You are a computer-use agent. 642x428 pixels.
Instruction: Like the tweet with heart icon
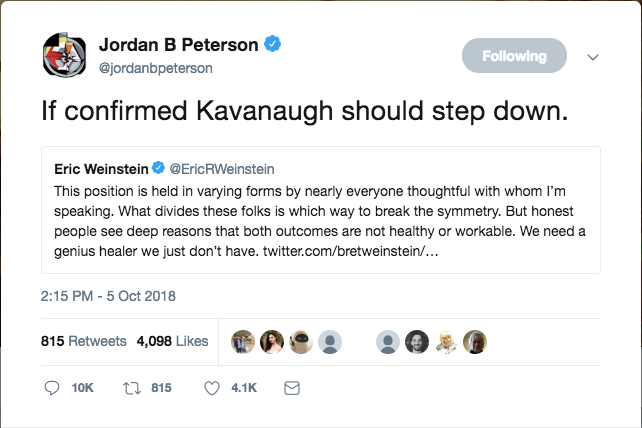tap(212, 388)
